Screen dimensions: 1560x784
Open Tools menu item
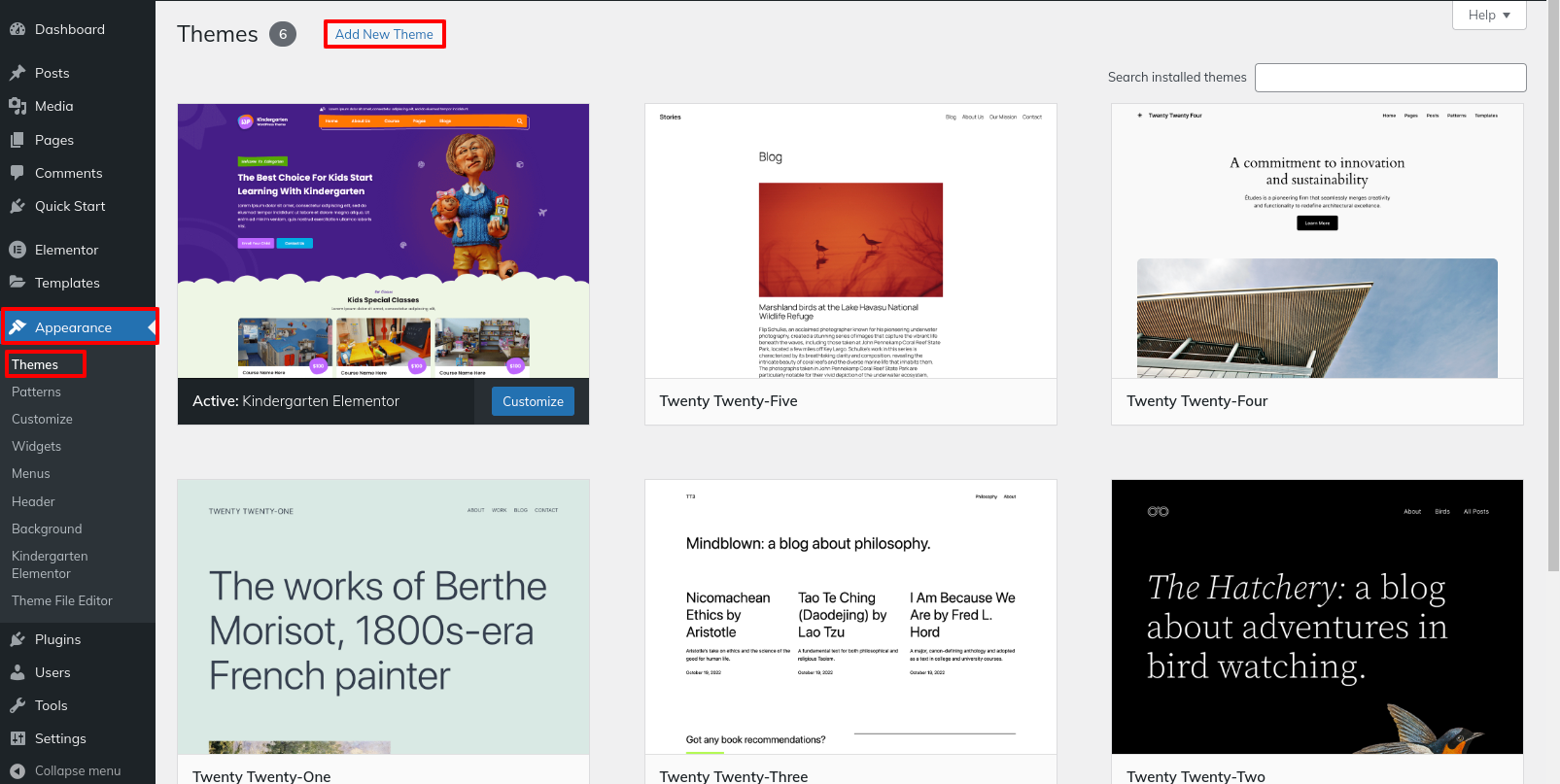coord(78,705)
